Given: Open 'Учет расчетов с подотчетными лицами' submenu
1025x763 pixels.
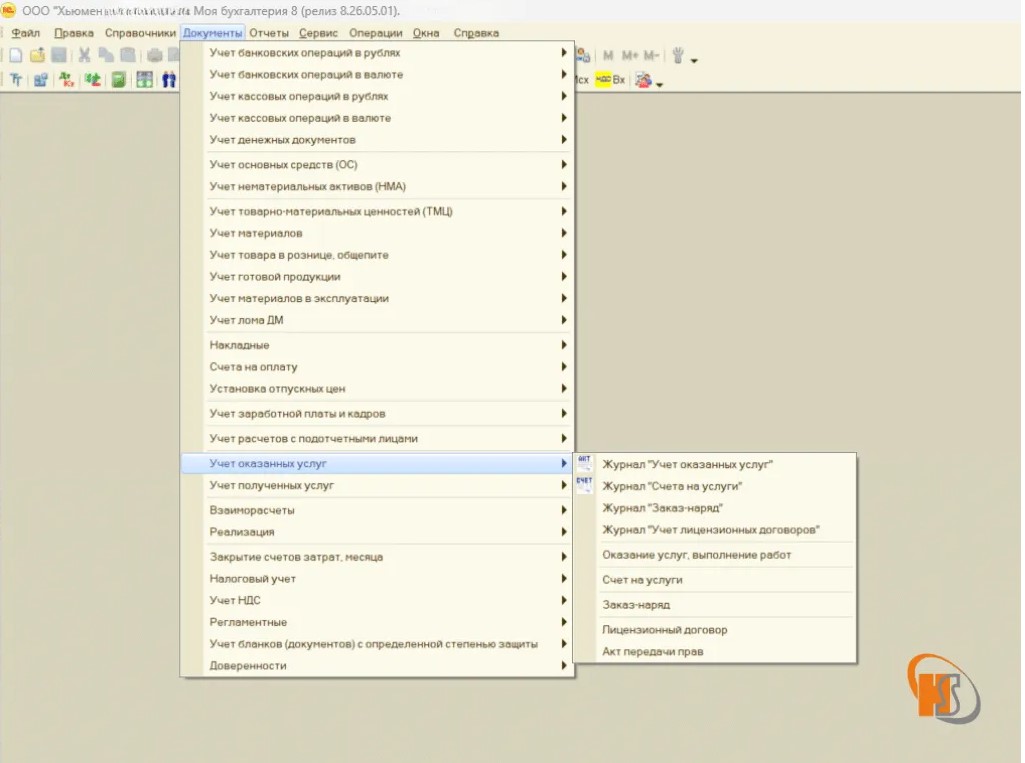Looking at the screenshot, I should coord(377,438).
